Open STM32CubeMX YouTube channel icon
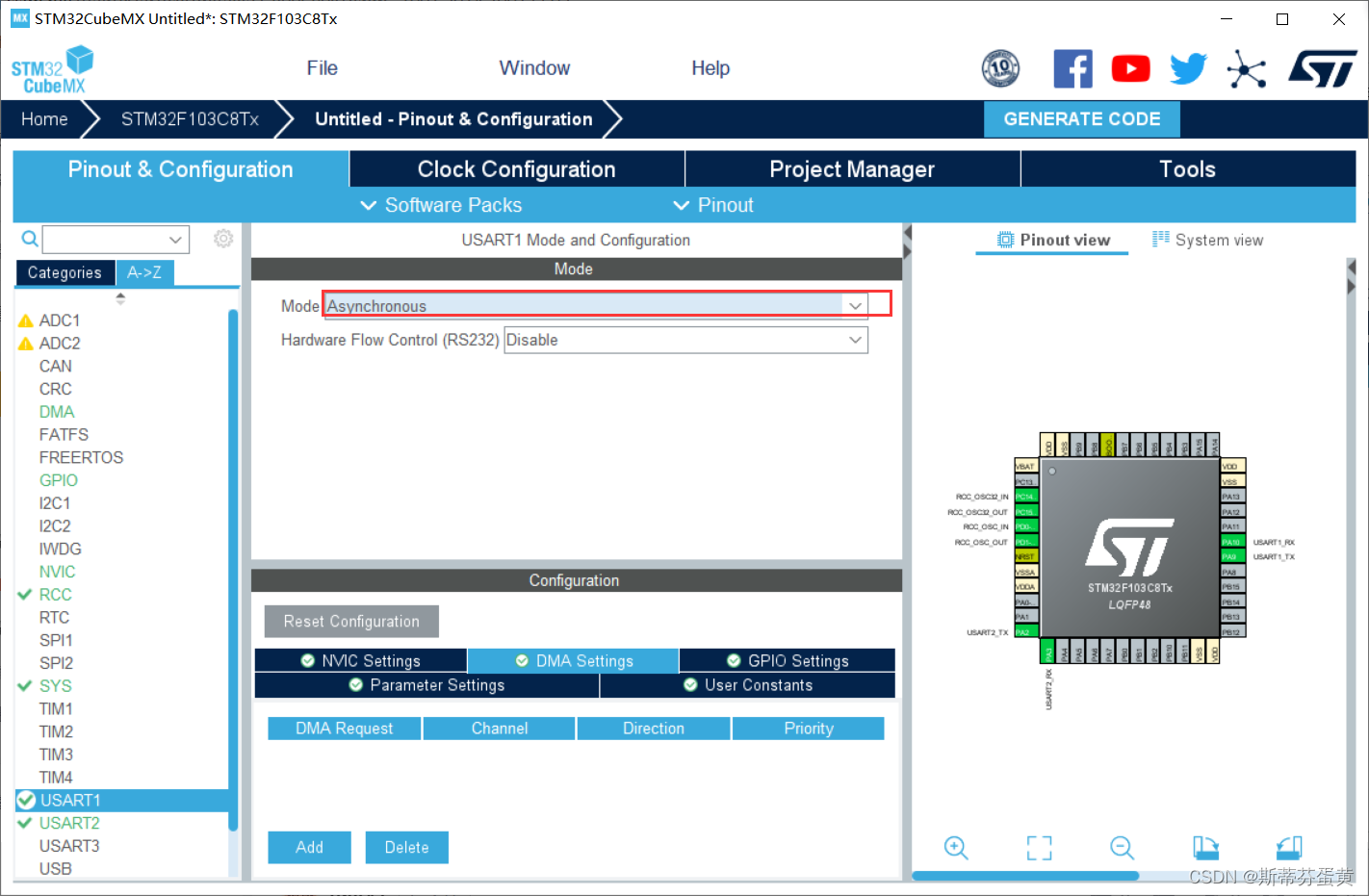This screenshot has height=896, width=1369. pyautogui.click(x=1130, y=68)
